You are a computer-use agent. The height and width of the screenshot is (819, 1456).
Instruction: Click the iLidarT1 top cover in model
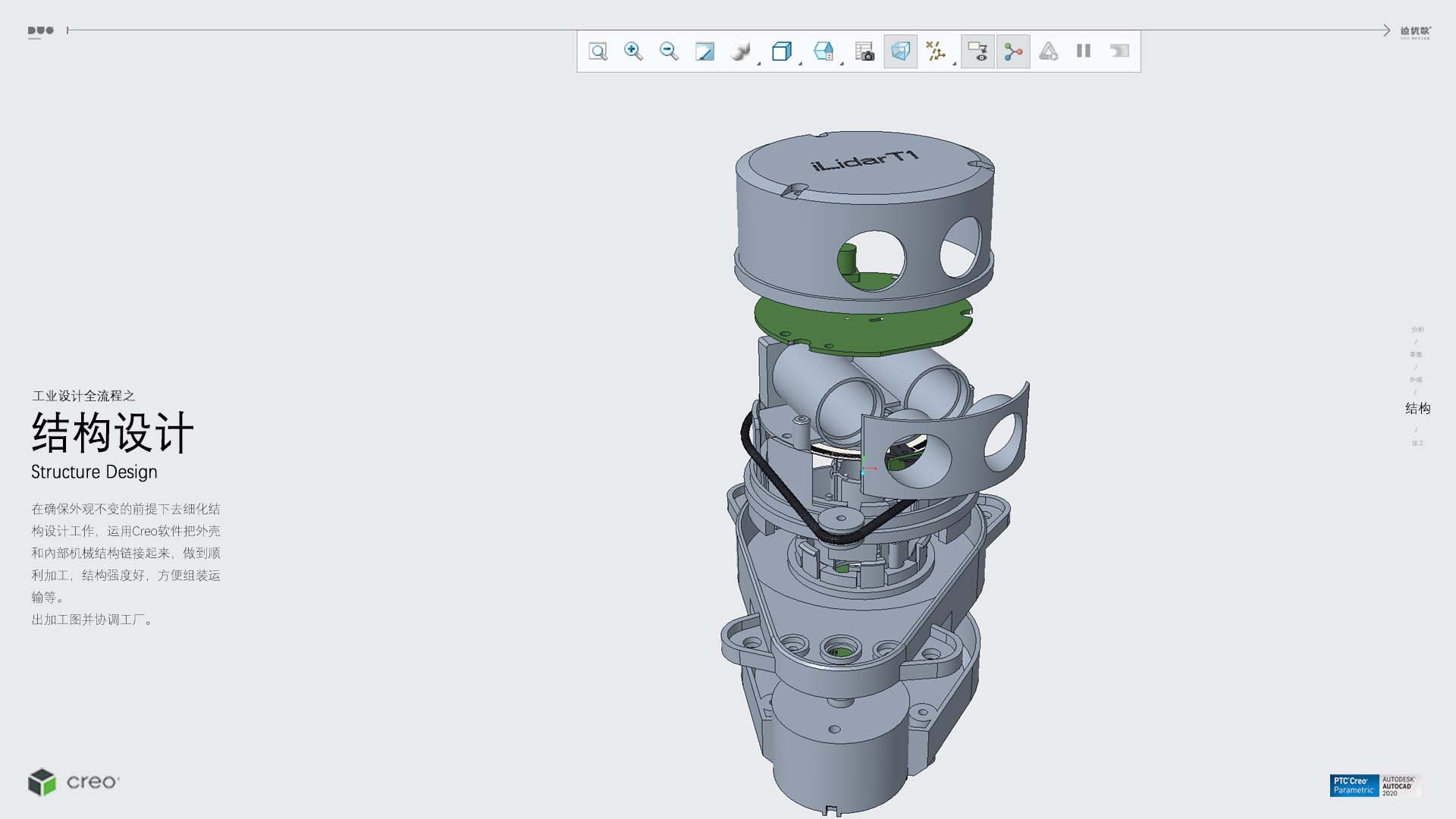pos(864,162)
